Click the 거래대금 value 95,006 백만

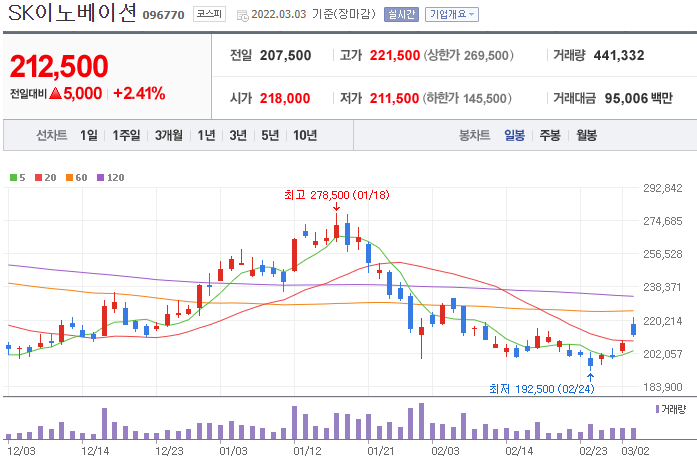pos(639,98)
